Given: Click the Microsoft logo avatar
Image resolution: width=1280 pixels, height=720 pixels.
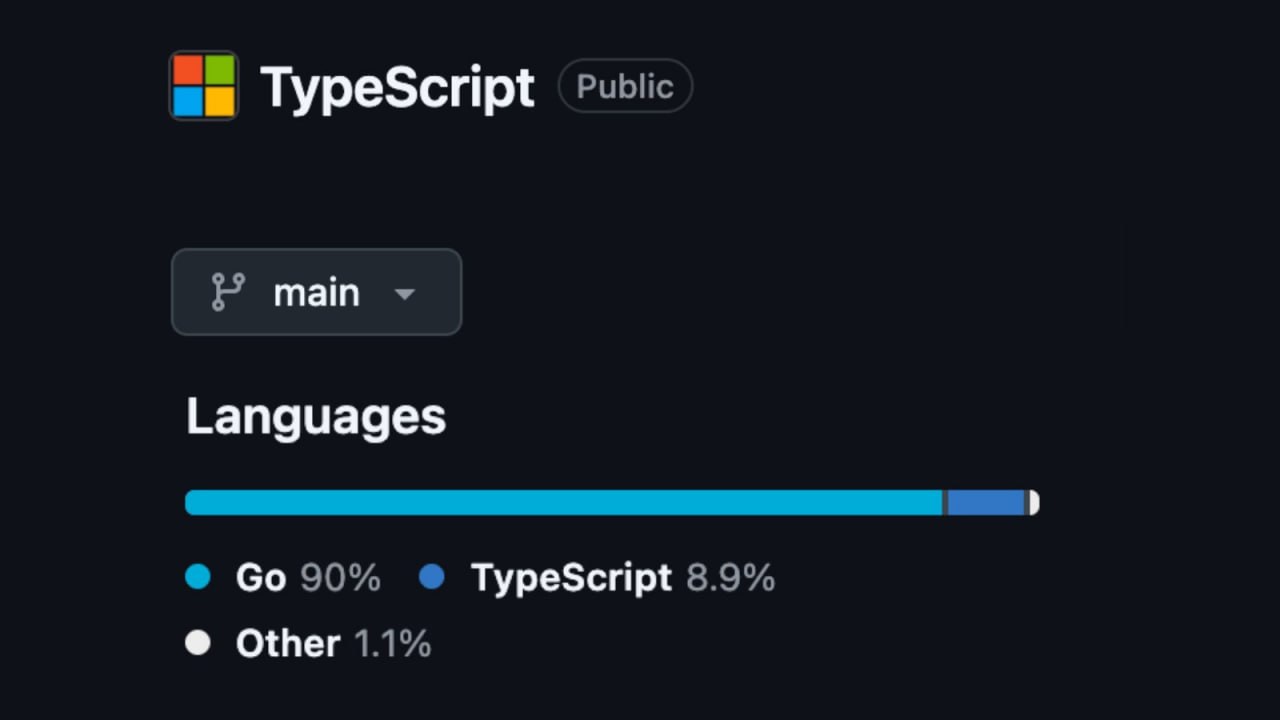Looking at the screenshot, I should click(204, 86).
